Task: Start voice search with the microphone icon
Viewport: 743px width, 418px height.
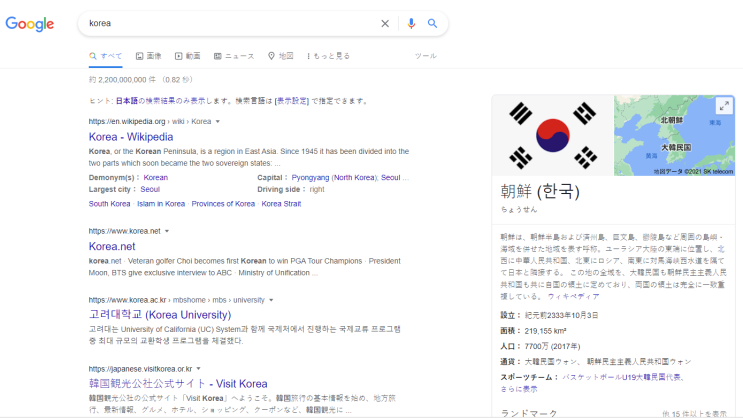Action: tap(411, 23)
